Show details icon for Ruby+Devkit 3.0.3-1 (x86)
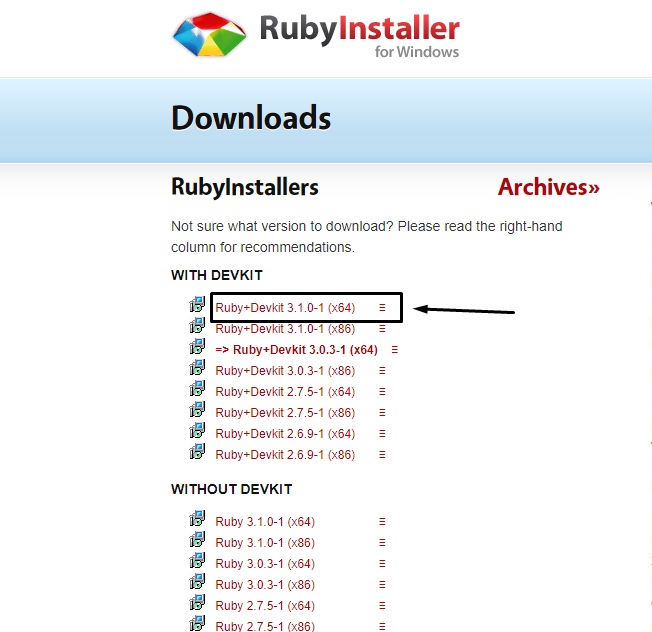This screenshot has width=652, height=632. (382, 371)
